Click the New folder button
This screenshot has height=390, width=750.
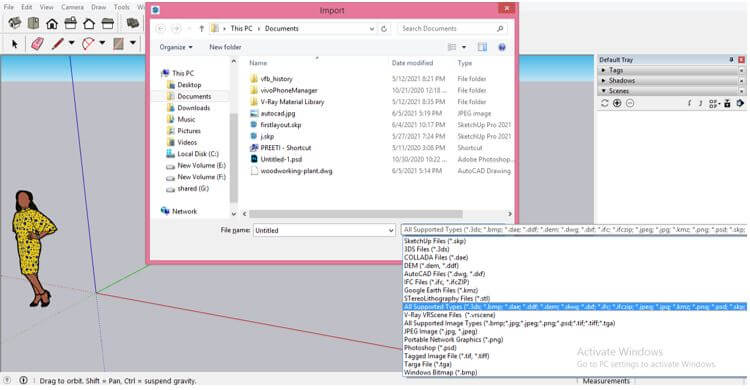point(225,47)
